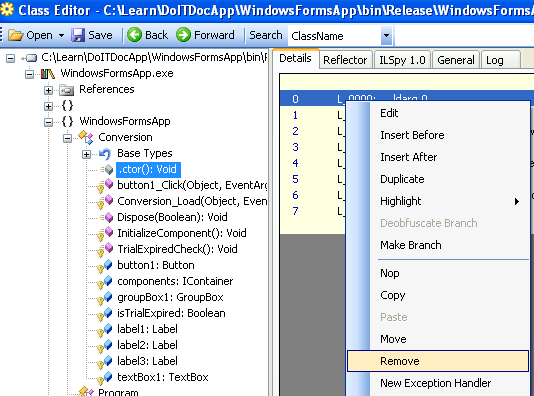Click the Save floppy disk icon
The width and height of the screenshot is (534, 396).
(78, 35)
